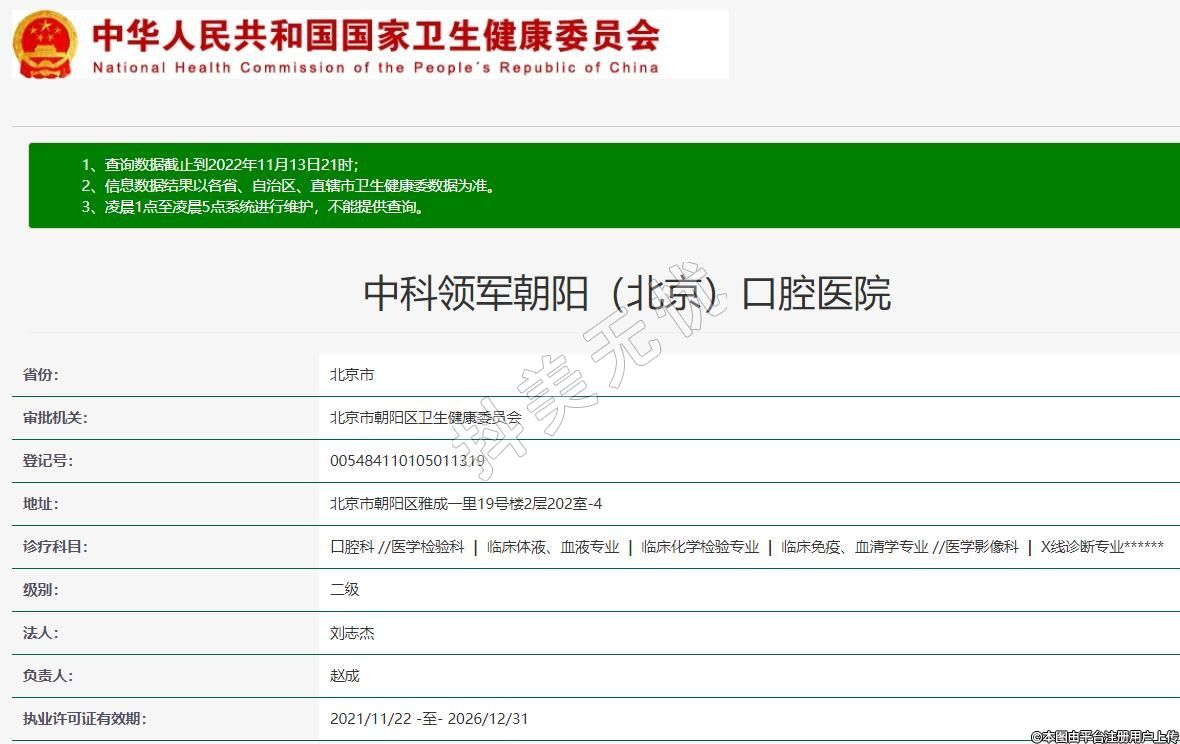
Task: Click the 审批机关 row label
Action: (x=55, y=418)
